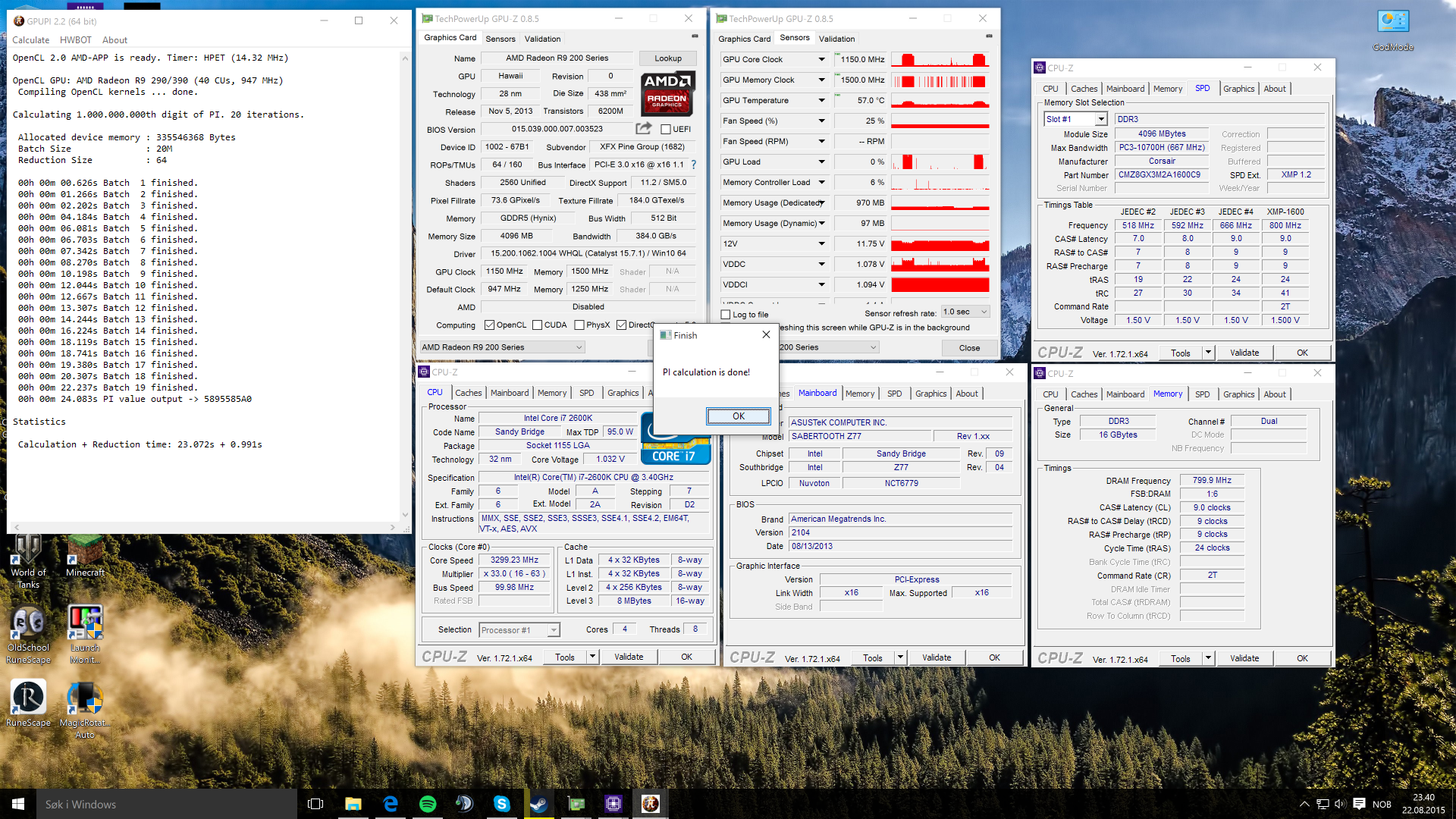This screenshot has width=1456, height=819.
Task: Enable the Log to file checkbox
Action: pyautogui.click(x=726, y=315)
